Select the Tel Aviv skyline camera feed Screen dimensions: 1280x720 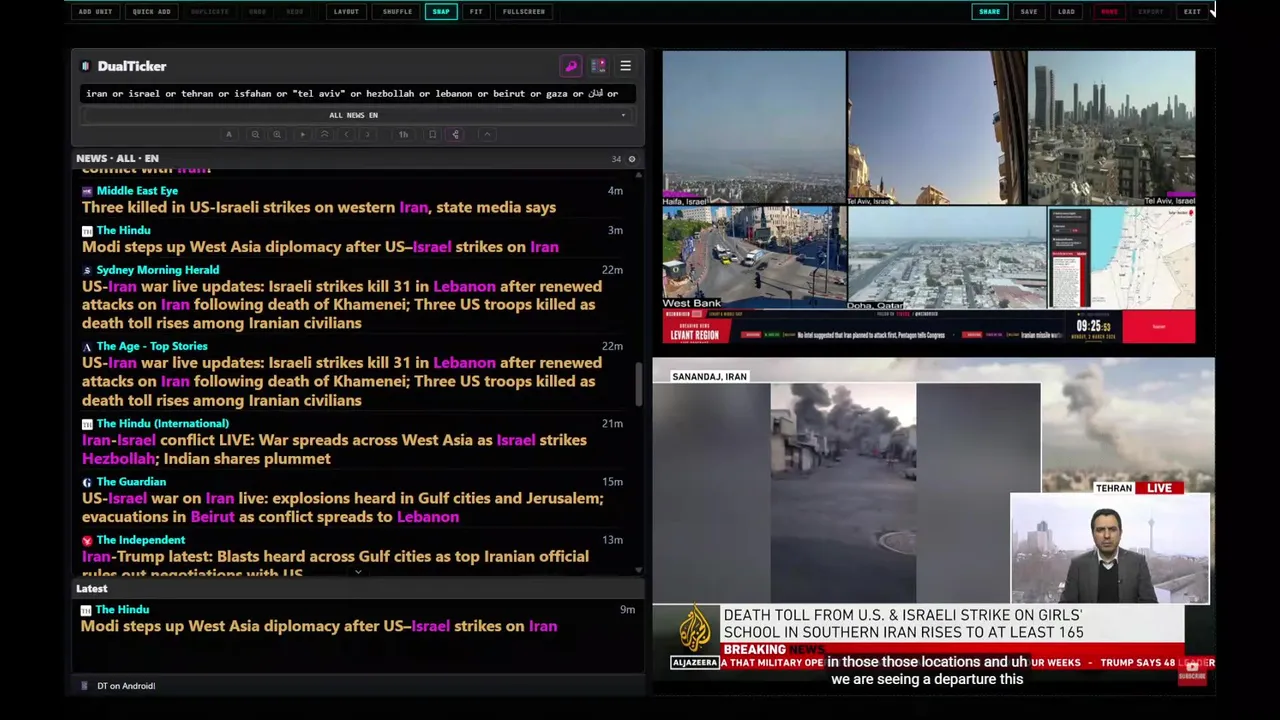(1112, 128)
